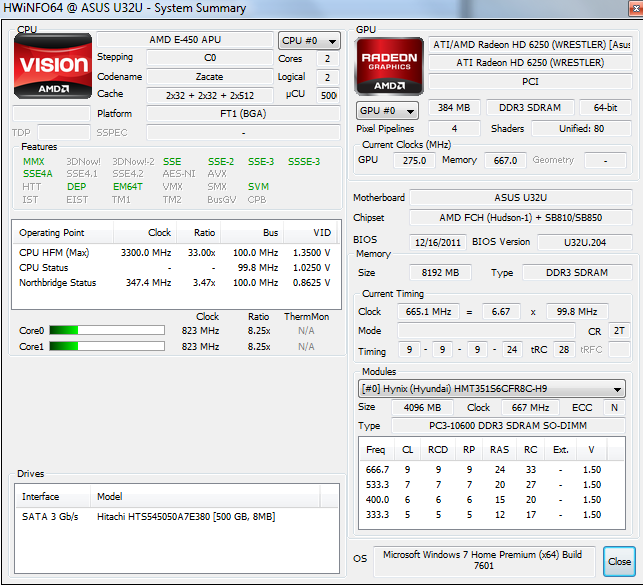Image resolution: width=643 pixels, height=585 pixels.
Task: Click the Operating Point column header
Action: [x=63, y=233]
